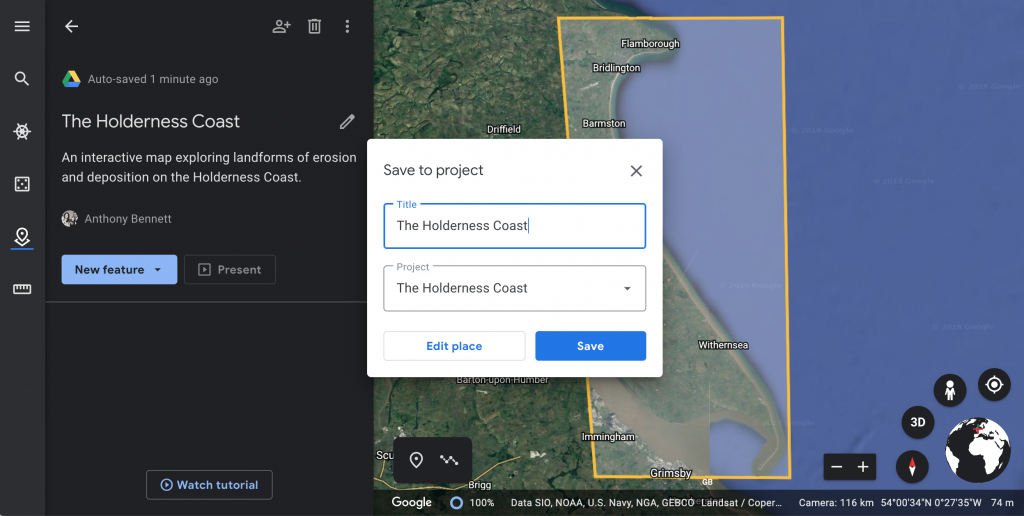Image resolution: width=1024 pixels, height=516 pixels.
Task: Open the three-dot more options menu
Action: 347,26
